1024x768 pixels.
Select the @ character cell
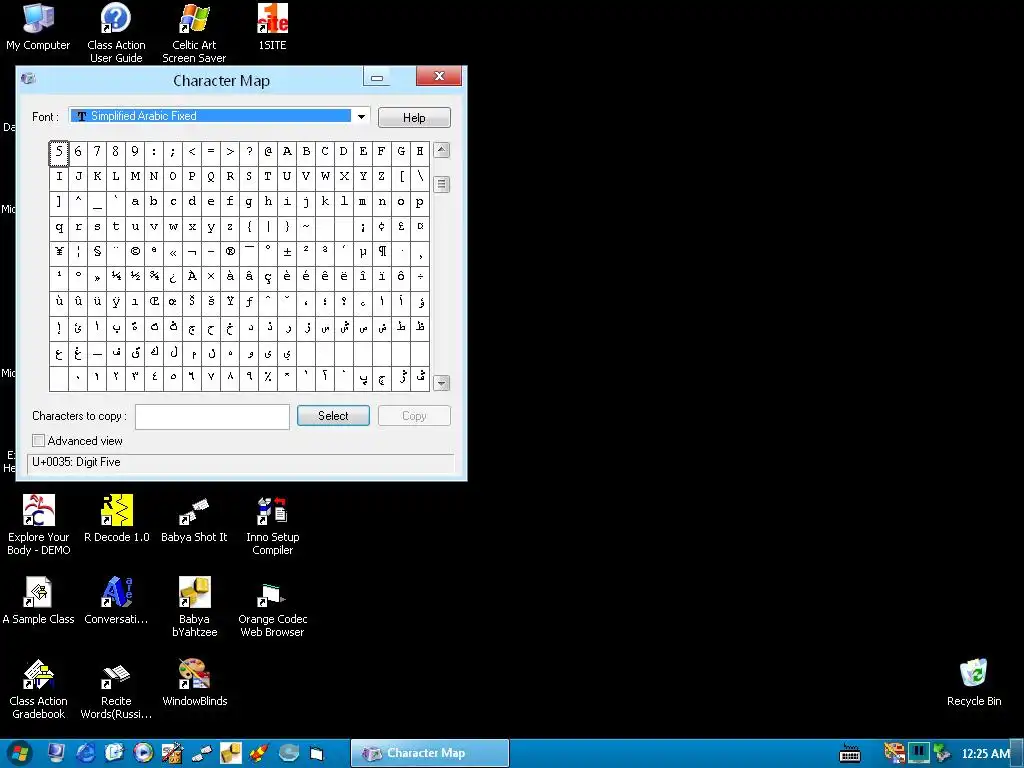[x=268, y=153]
